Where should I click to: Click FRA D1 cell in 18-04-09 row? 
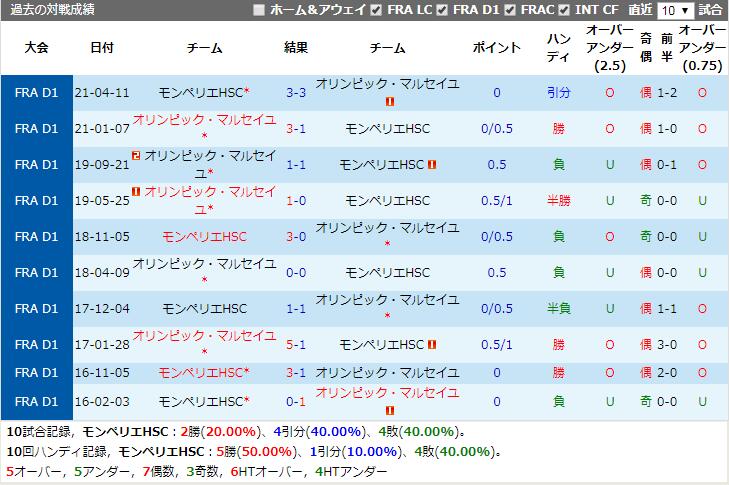[x=36, y=272]
